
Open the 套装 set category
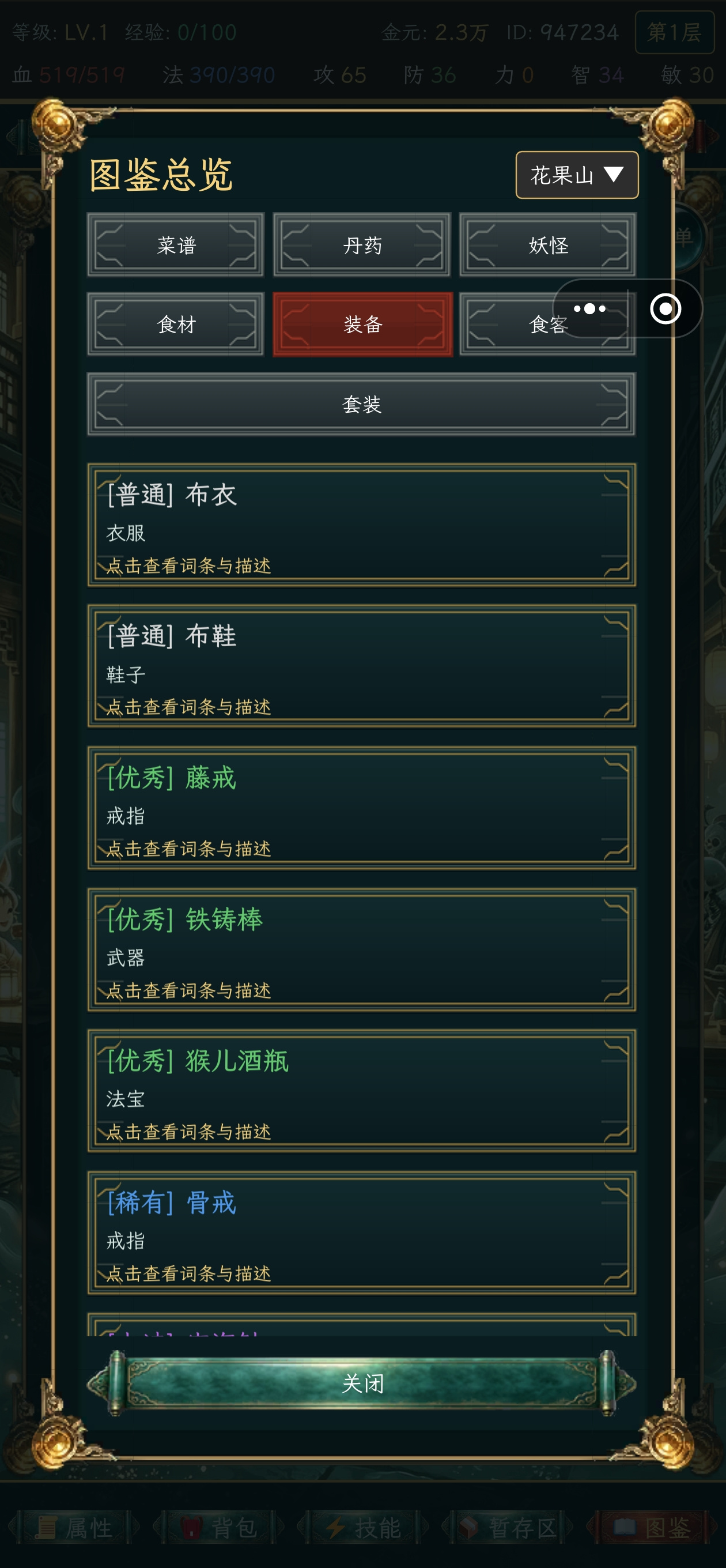tap(362, 404)
